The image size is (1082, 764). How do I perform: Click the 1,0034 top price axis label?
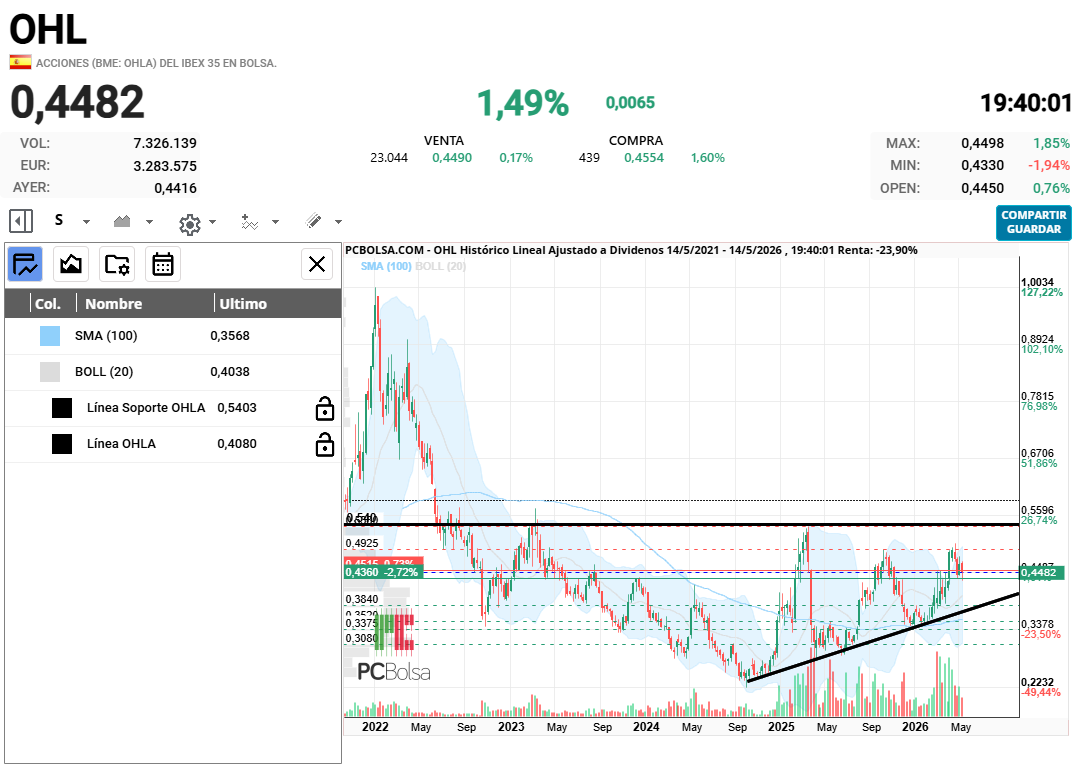click(1037, 282)
